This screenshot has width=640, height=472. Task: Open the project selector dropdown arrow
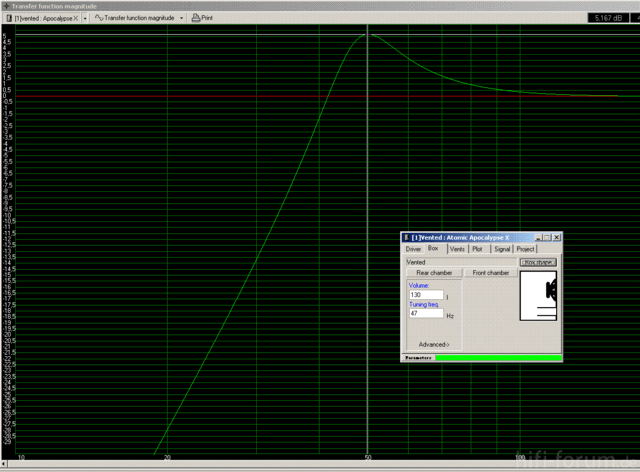point(84,18)
